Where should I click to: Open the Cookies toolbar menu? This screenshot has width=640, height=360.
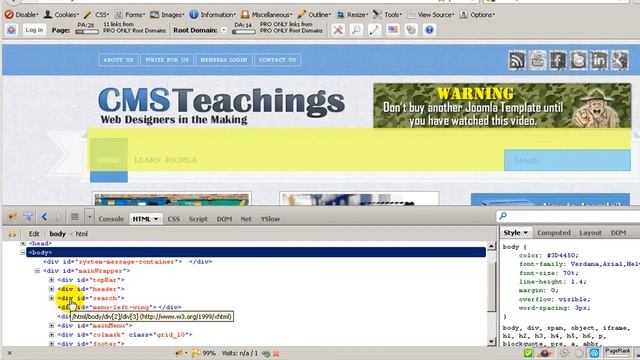61,15
